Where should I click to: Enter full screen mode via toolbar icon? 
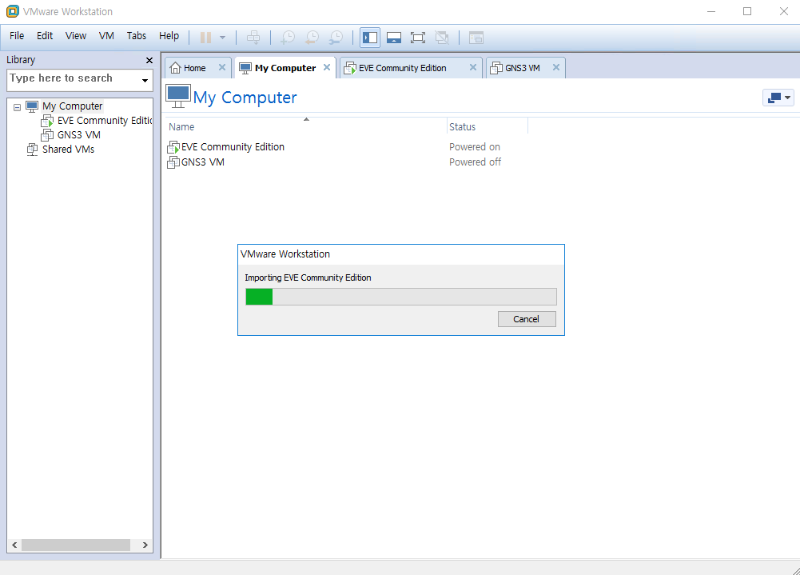[418, 37]
